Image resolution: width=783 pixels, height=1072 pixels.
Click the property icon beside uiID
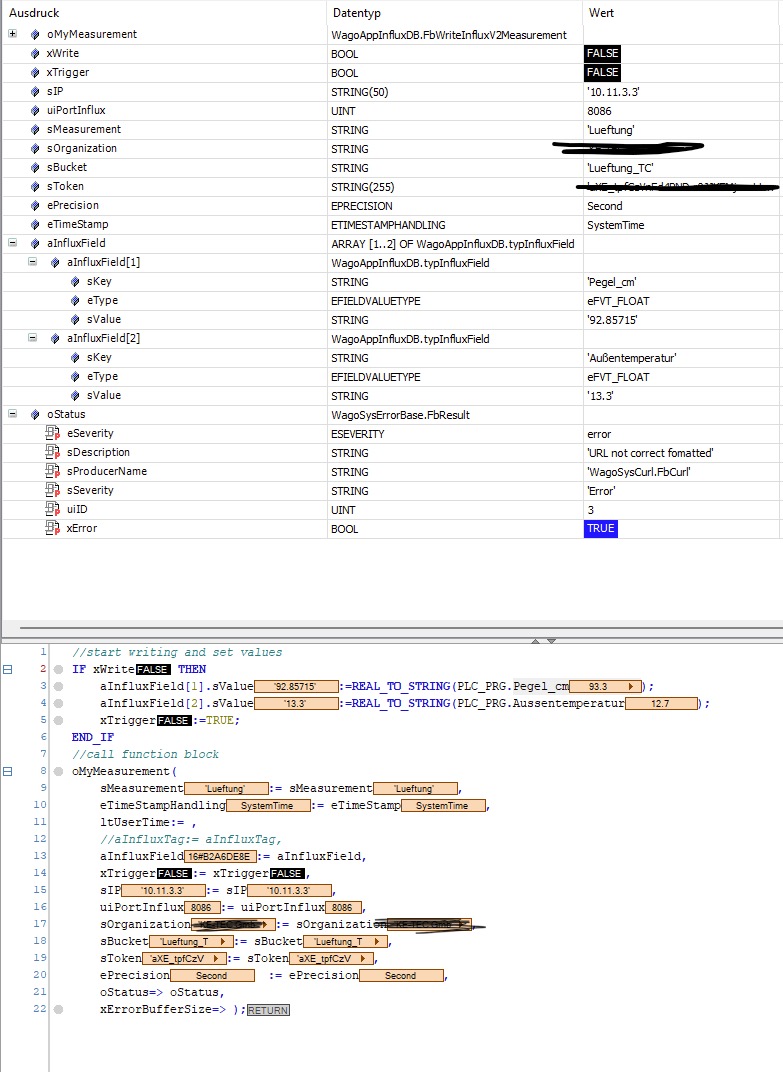coord(53,509)
